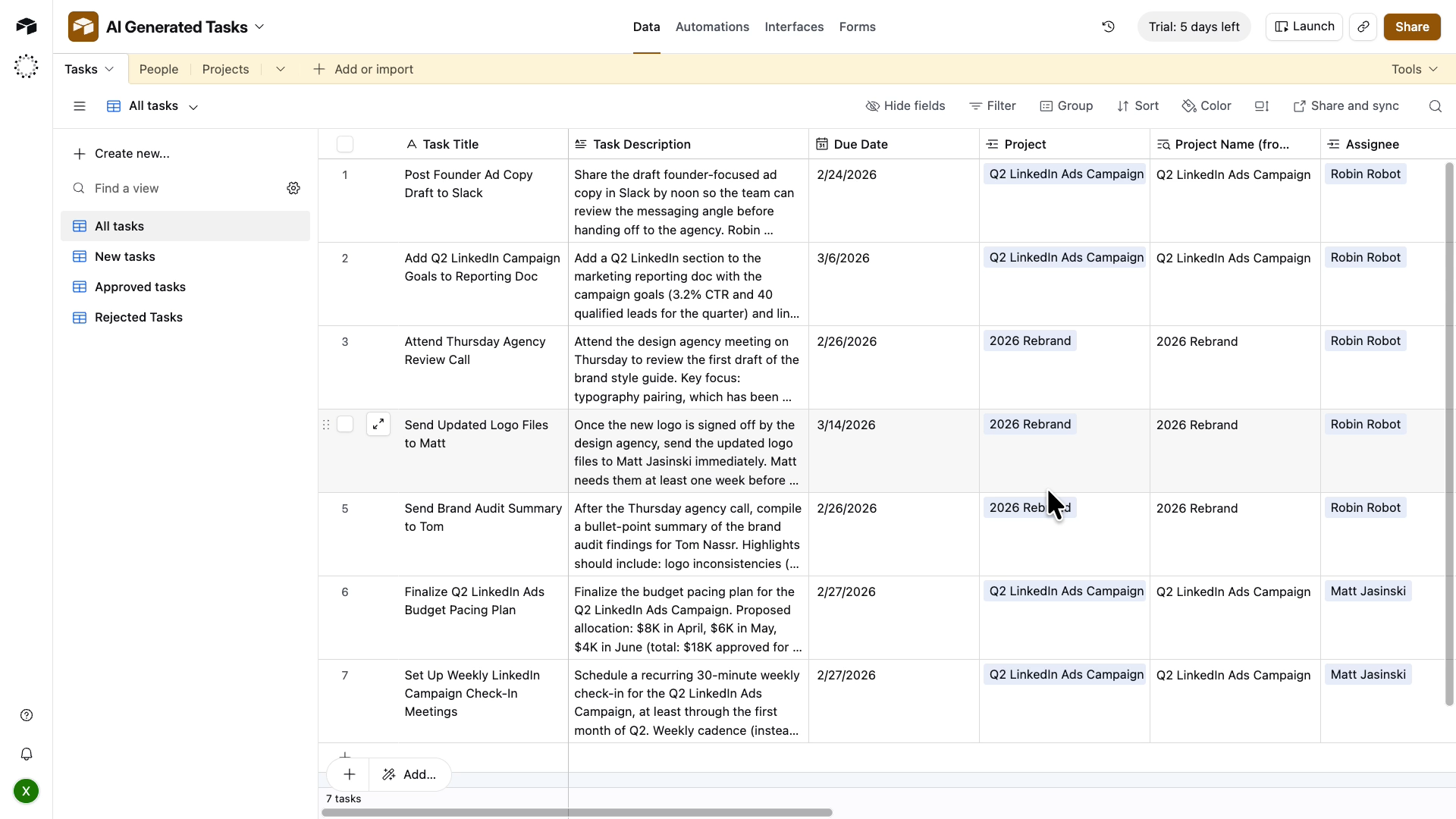The width and height of the screenshot is (1456, 819).
Task: Check the Send Updated Logo Files row
Action: pyautogui.click(x=346, y=425)
